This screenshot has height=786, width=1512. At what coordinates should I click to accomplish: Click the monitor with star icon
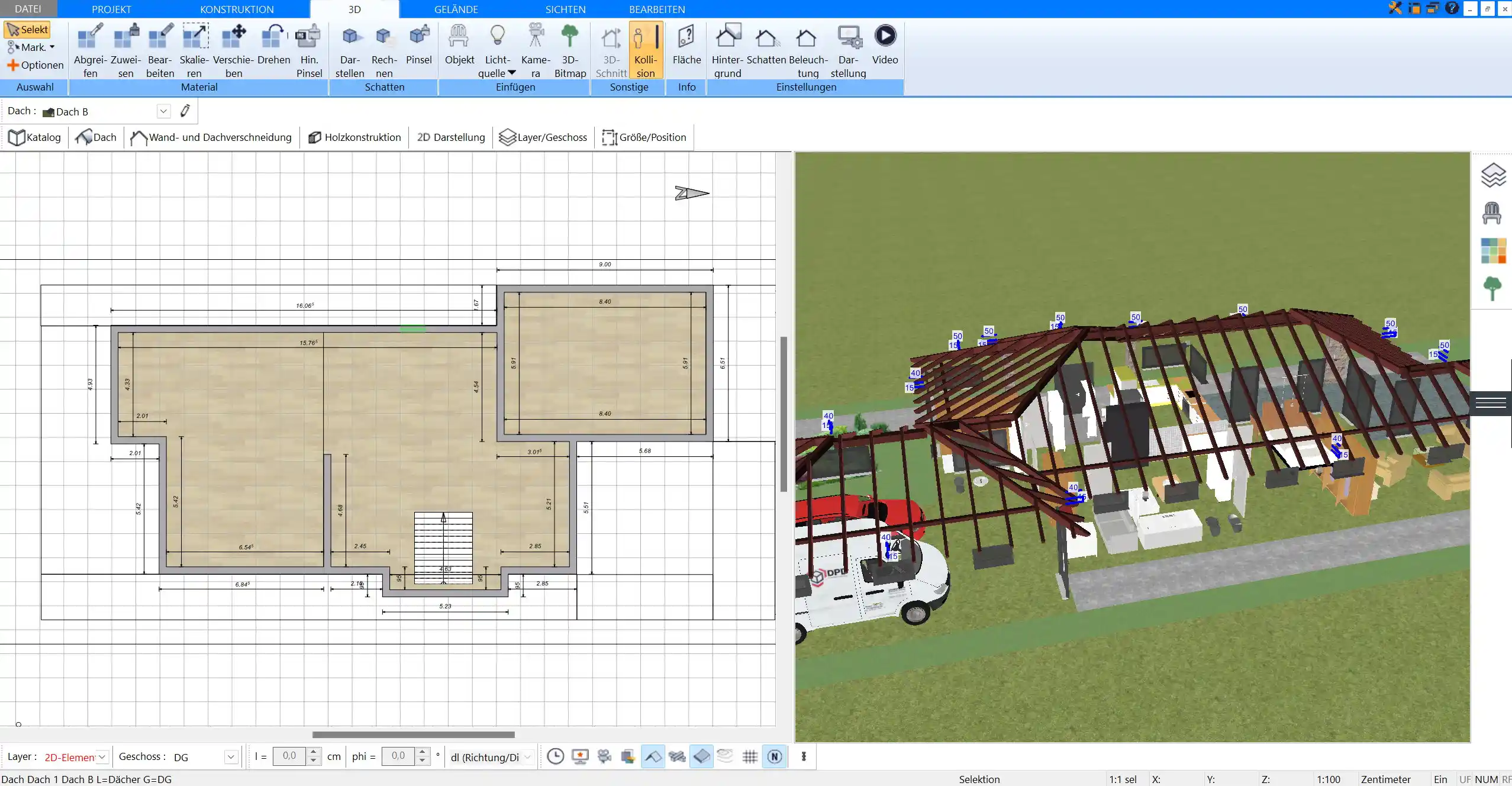[x=580, y=756]
